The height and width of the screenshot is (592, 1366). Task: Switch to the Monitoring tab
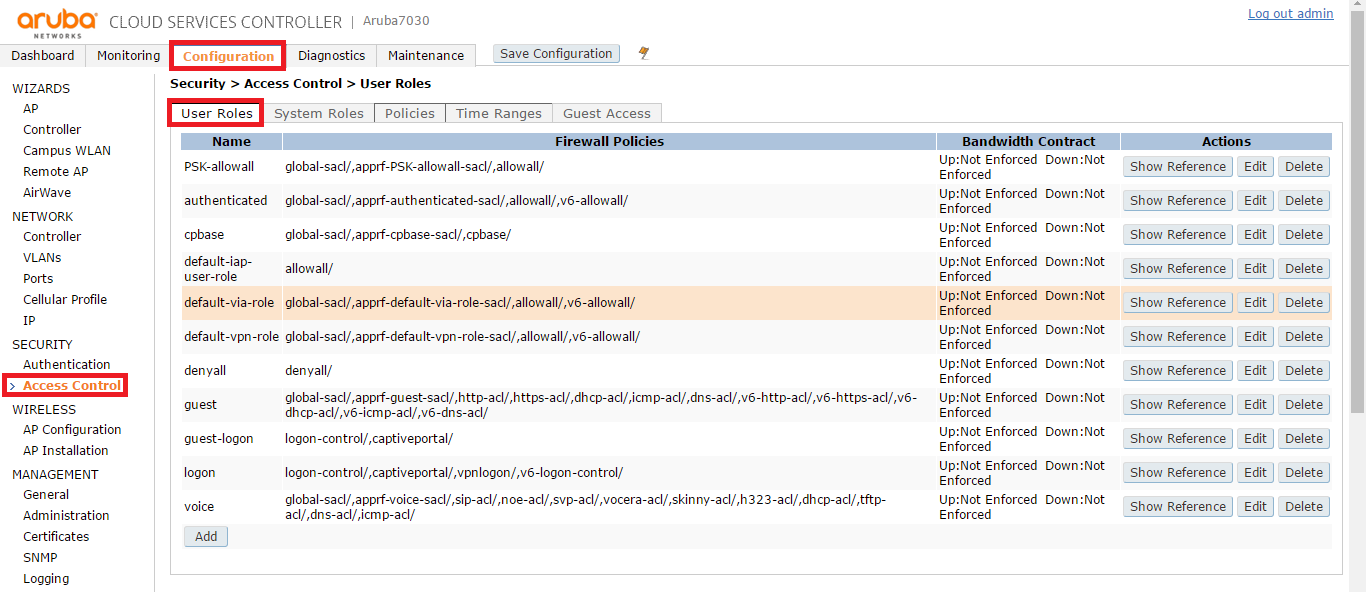click(128, 55)
